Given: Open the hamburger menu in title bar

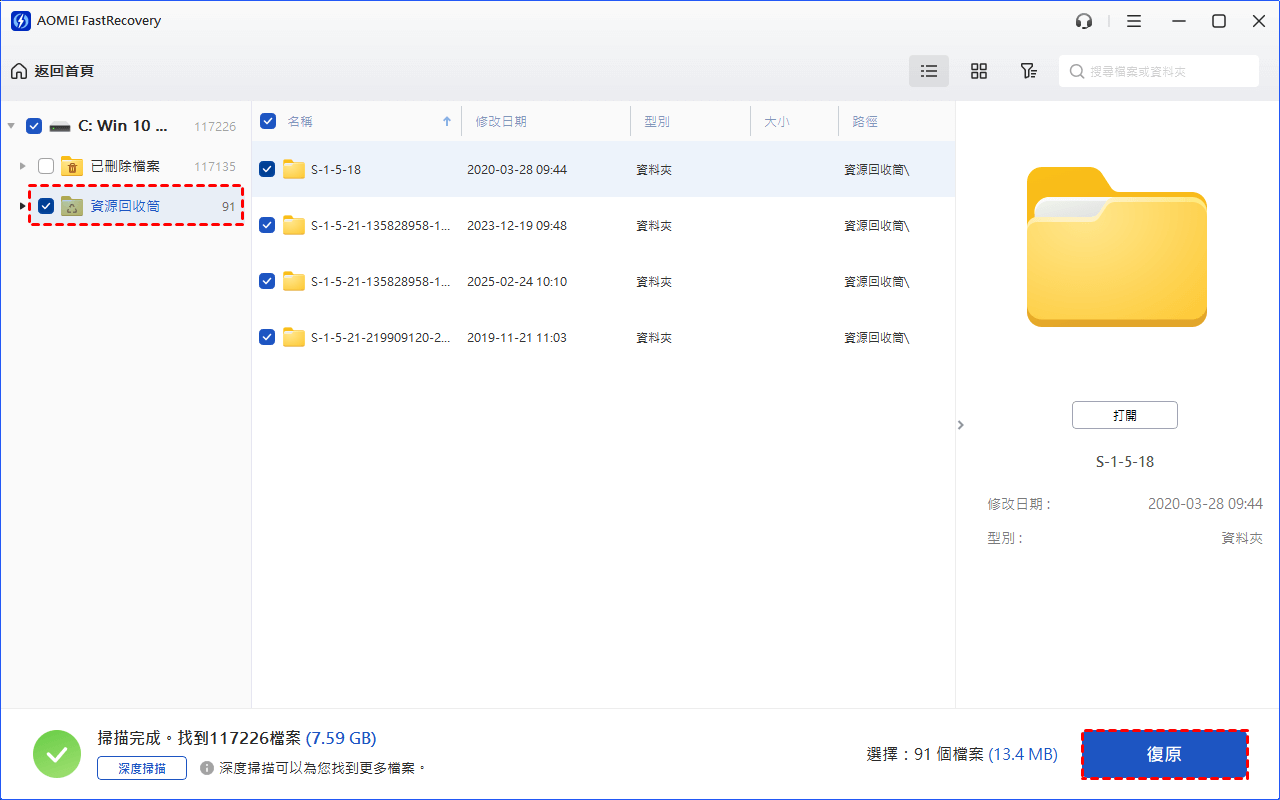Looking at the screenshot, I should (1133, 21).
